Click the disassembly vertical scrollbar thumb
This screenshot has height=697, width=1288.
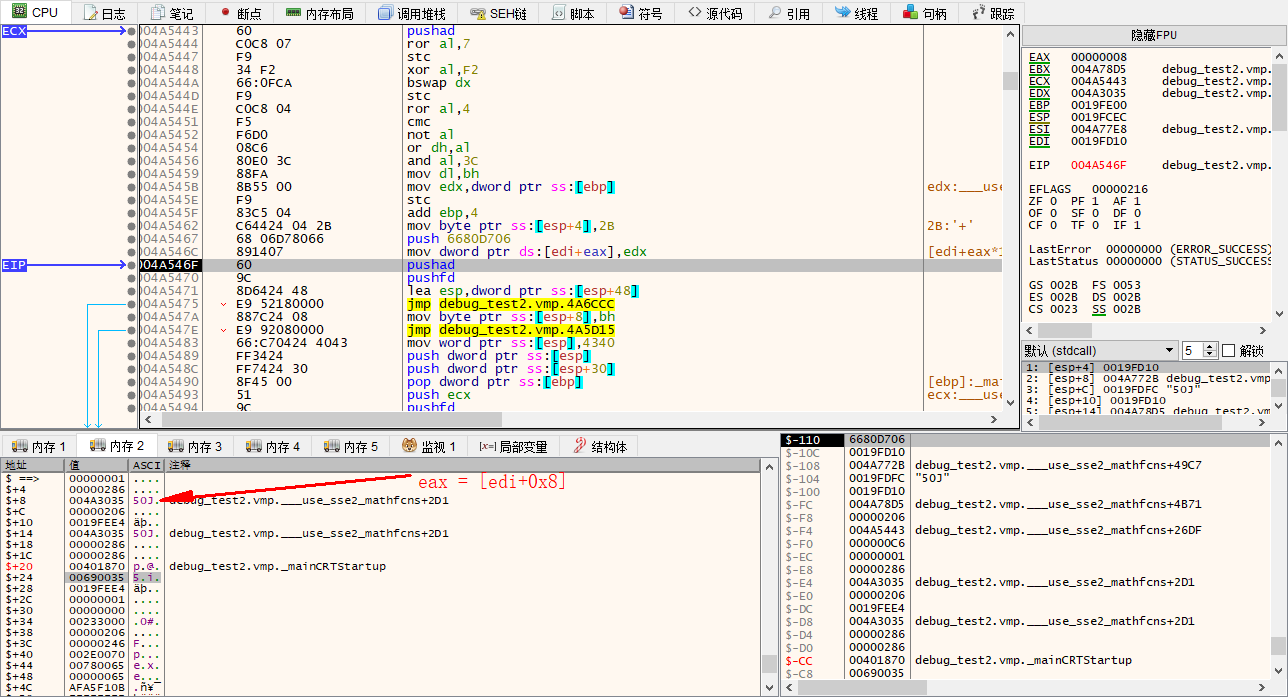tap(1010, 81)
